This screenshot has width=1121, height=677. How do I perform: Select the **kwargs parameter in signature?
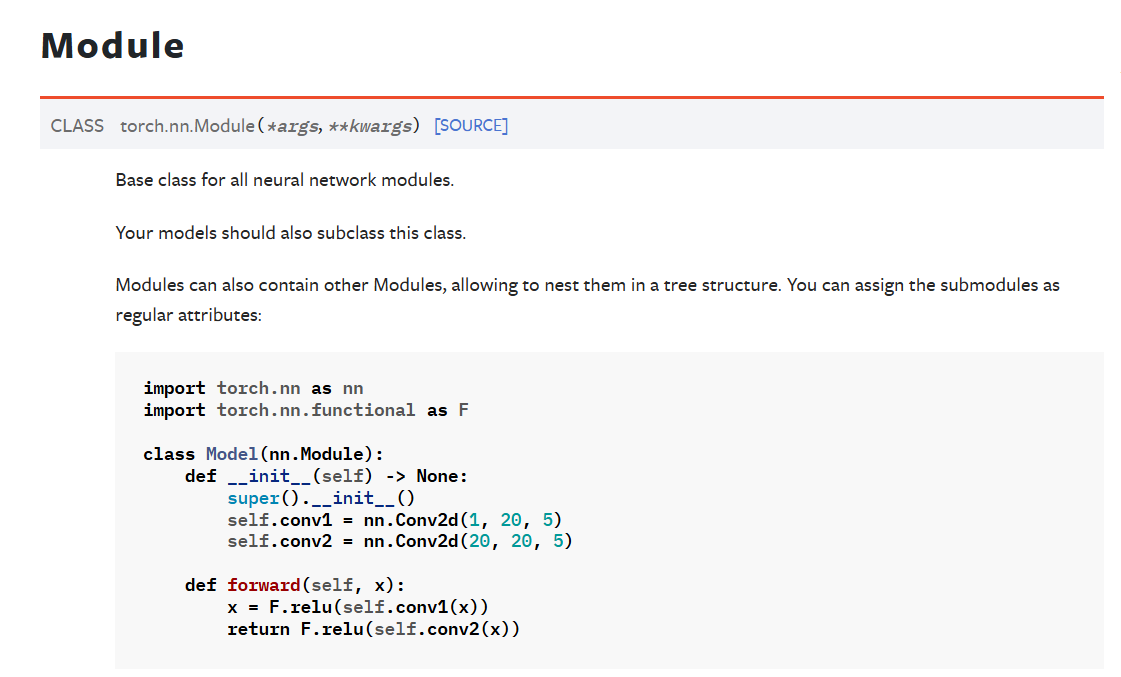tap(372, 126)
